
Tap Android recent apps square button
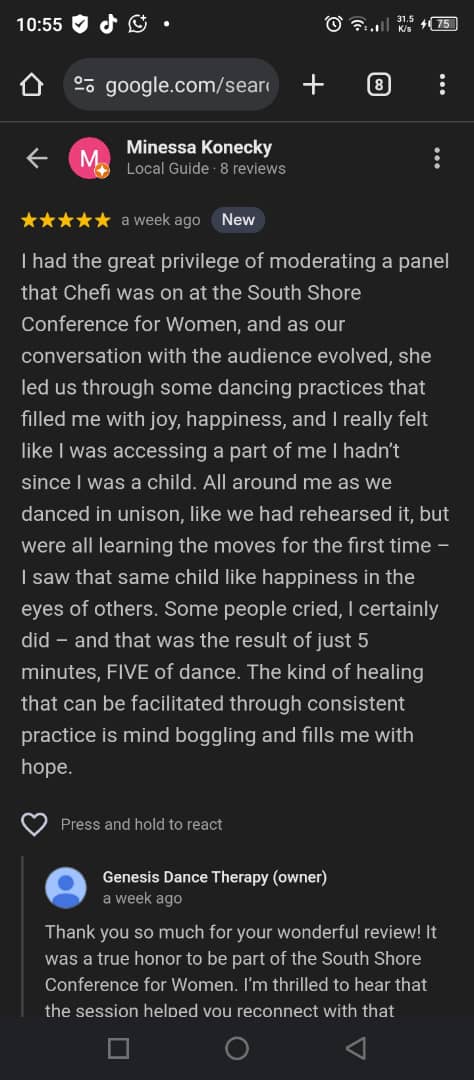tap(118, 1048)
